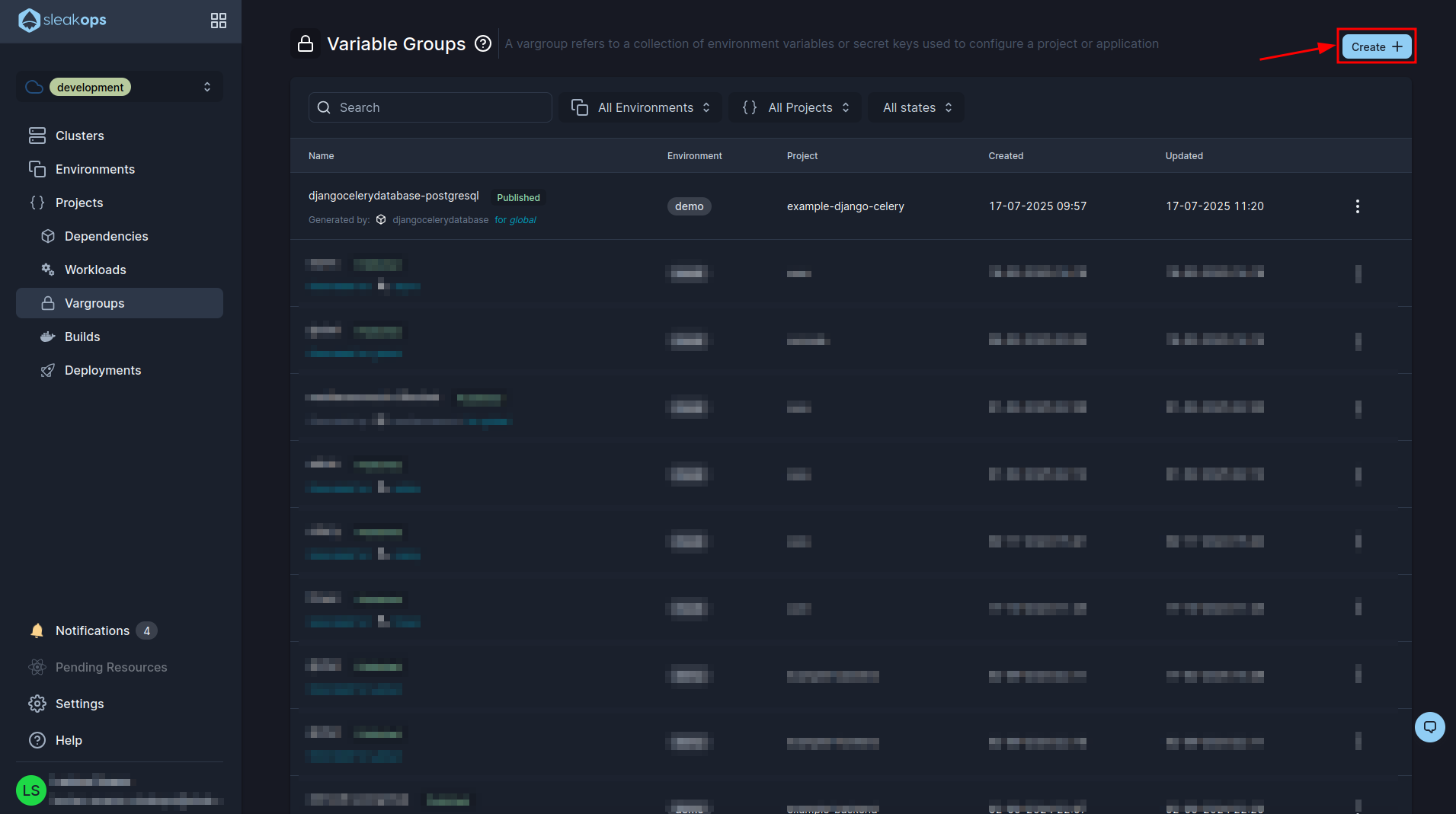
Task: Click the Projects braces icon
Action: 37,203
